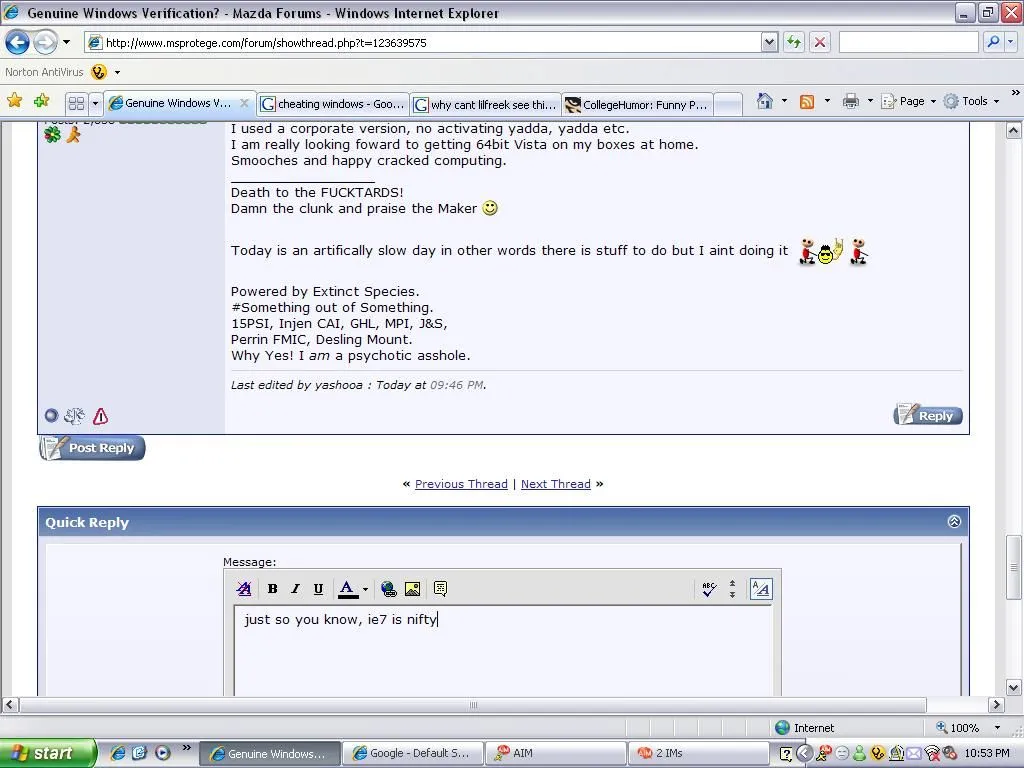Toggle italic formatting in the message editor
The width and height of the screenshot is (1024, 768).
pos(295,588)
